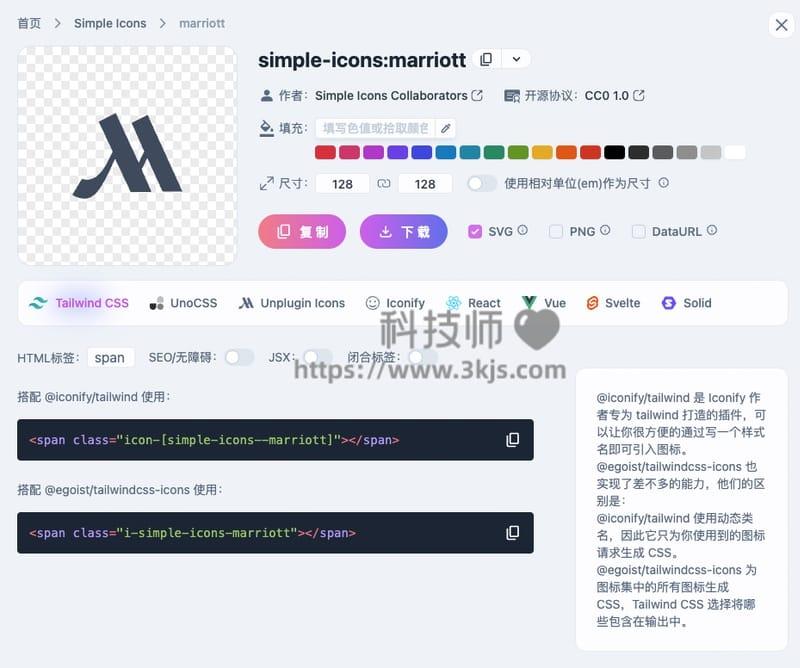Pick the red color swatch
Viewport: 800px width, 668px height.
[x=326, y=152]
